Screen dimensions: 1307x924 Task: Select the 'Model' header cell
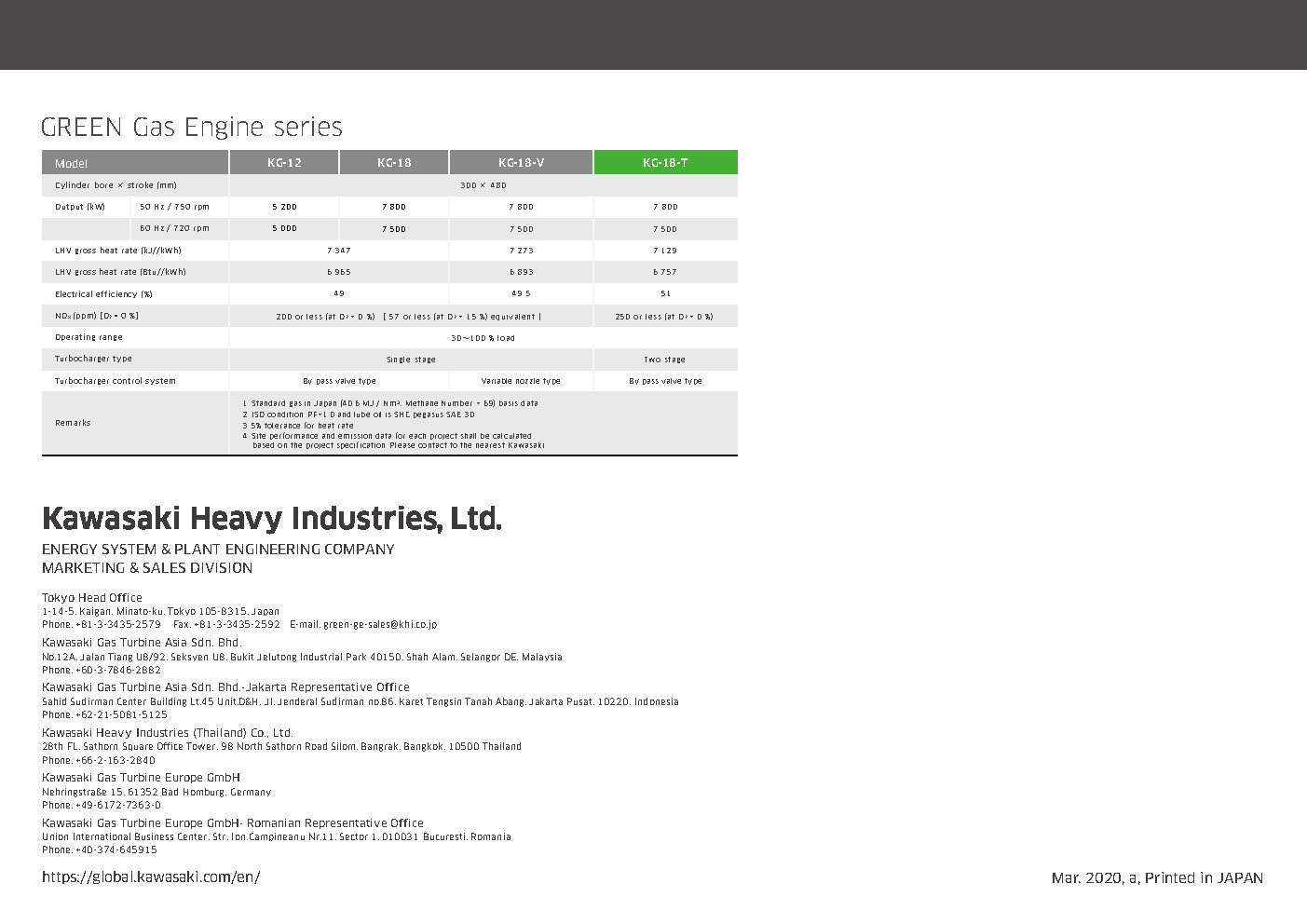pos(135,163)
